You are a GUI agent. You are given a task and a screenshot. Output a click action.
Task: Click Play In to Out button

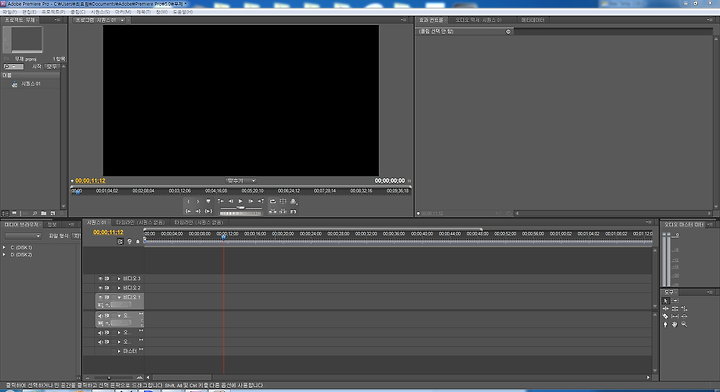208,211
